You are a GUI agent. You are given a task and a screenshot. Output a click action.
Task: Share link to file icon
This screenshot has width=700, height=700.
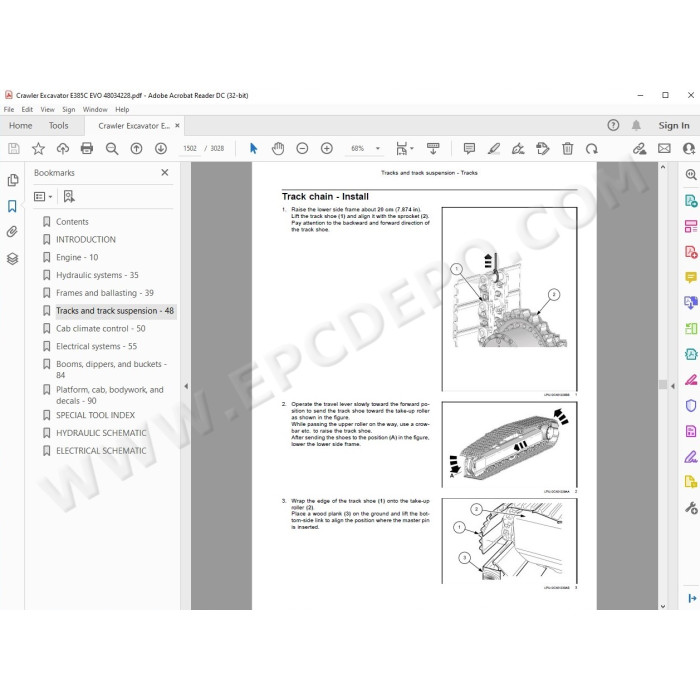tap(639, 148)
